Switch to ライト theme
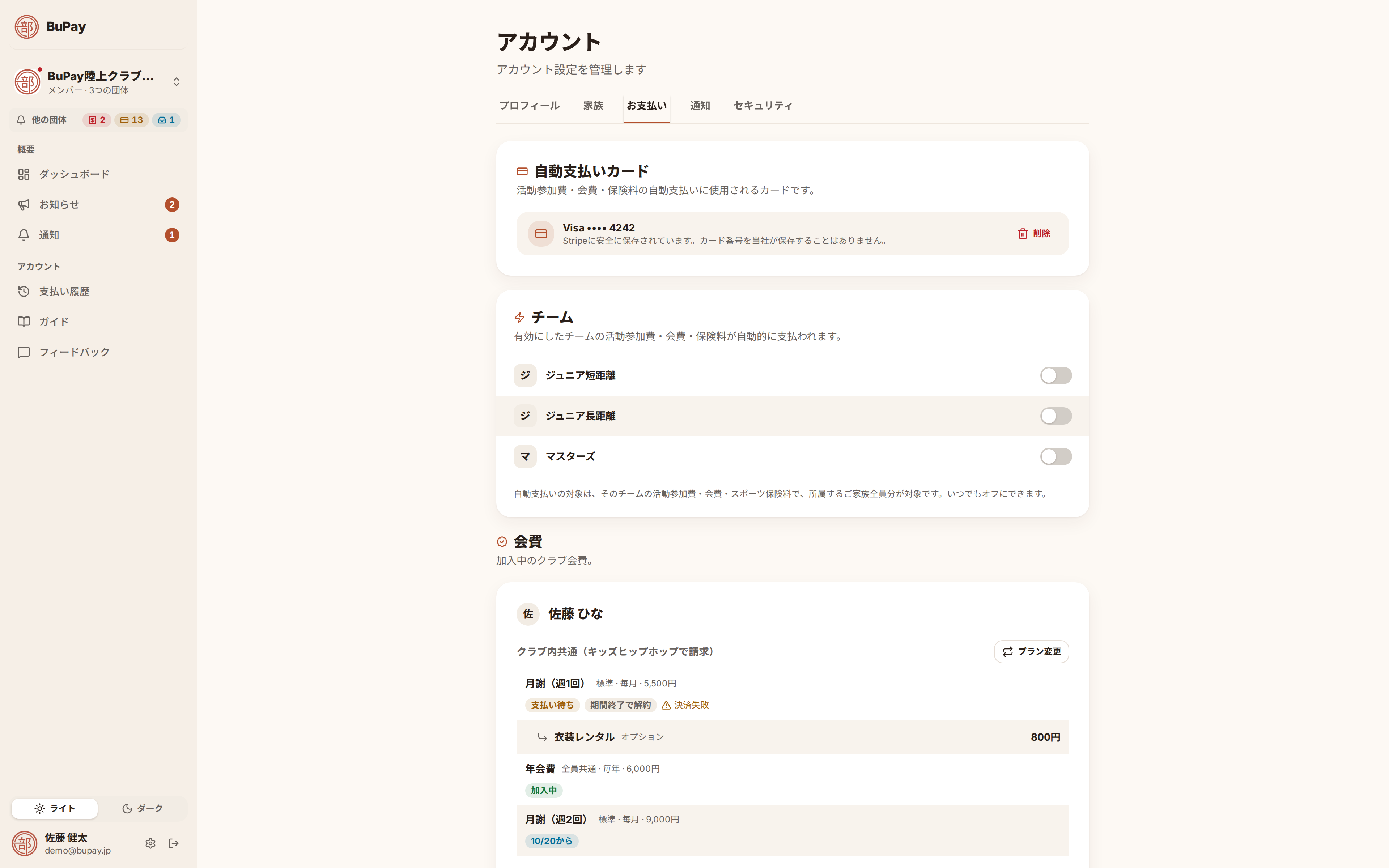The height and width of the screenshot is (868, 1389). coord(55,808)
